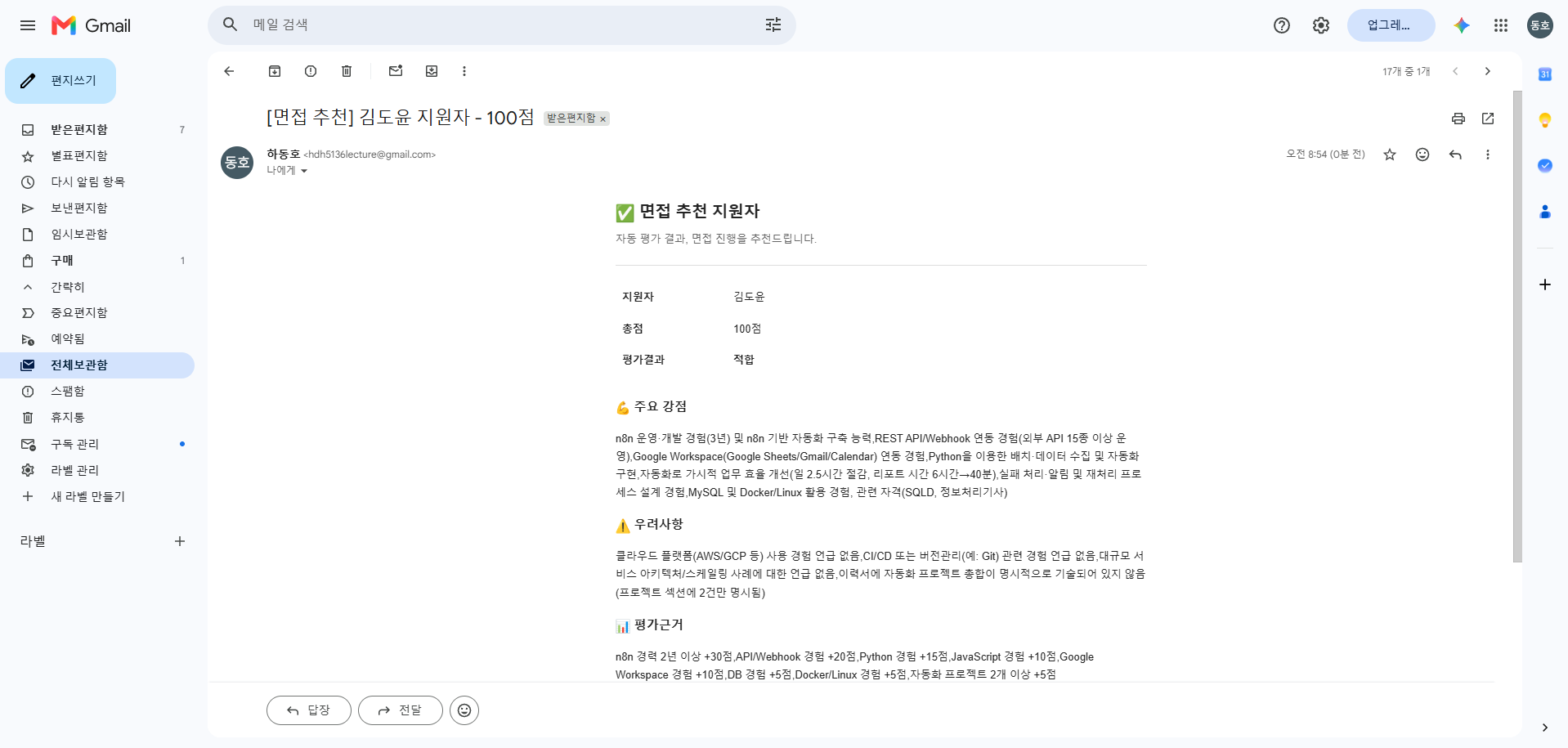The height and width of the screenshot is (748, 1568).
Task: Hide side panel chevron at bottom right
Action: pyautogui.click(x=1545, y=728)
